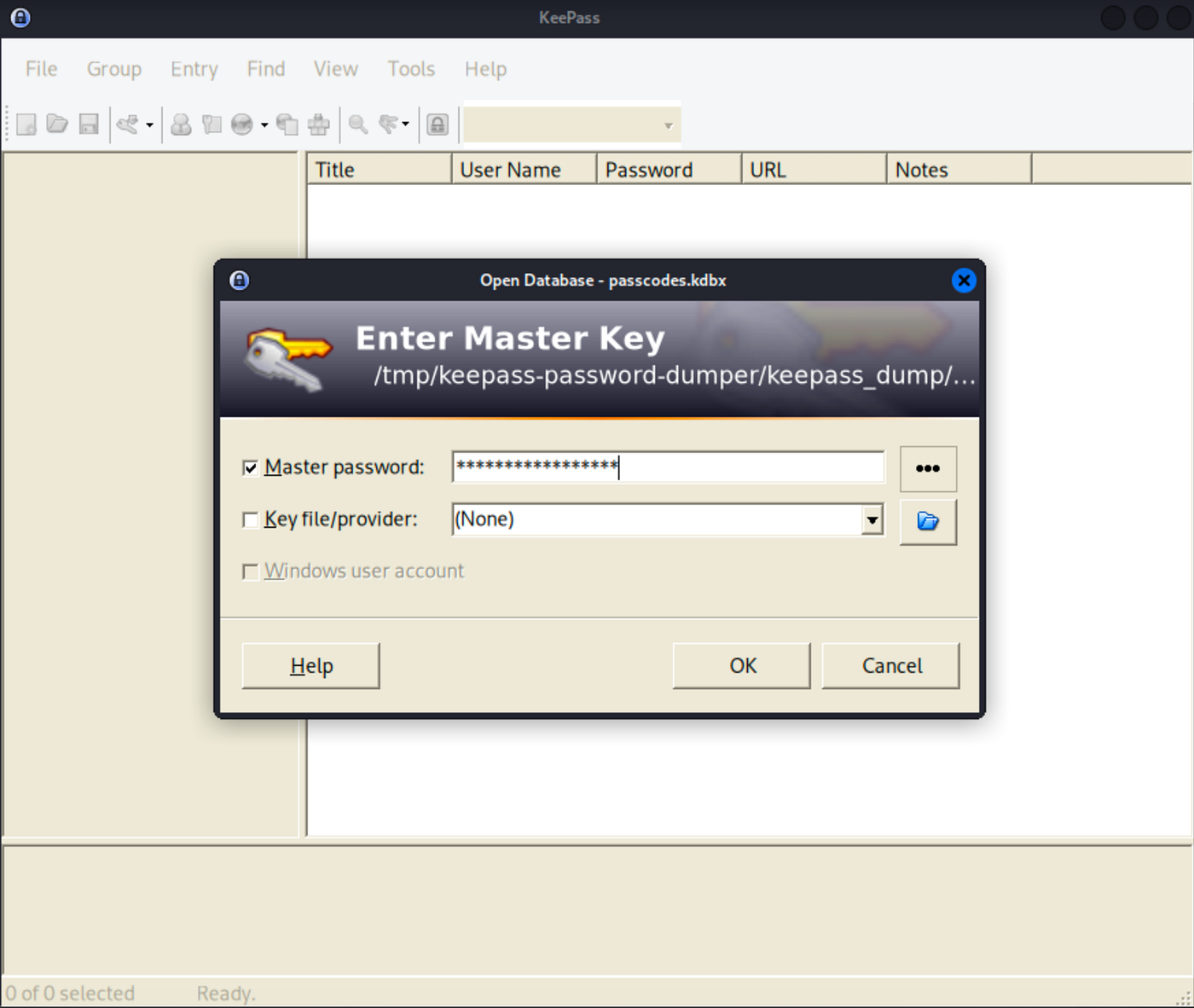Browse for key file with folder button
Screen dimensions: 1194x1008
tap(928, 521)
